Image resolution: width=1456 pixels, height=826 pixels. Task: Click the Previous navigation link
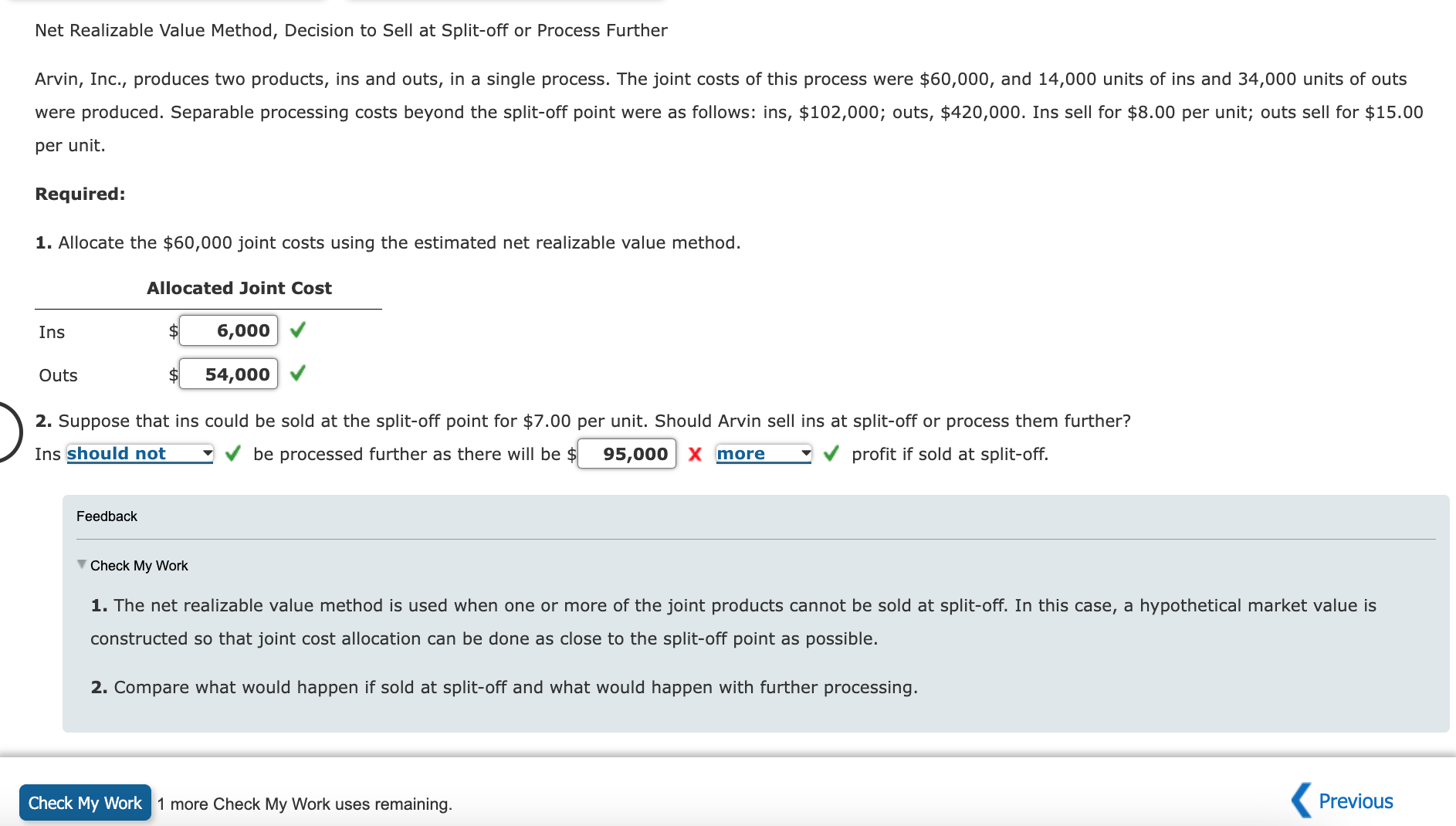pyautogui.click(x=1356, y=801)
